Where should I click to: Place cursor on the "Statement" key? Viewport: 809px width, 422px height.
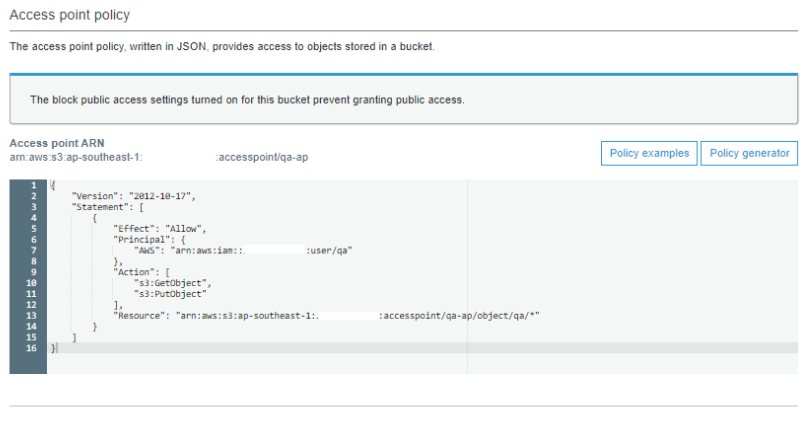click(100, 207)
